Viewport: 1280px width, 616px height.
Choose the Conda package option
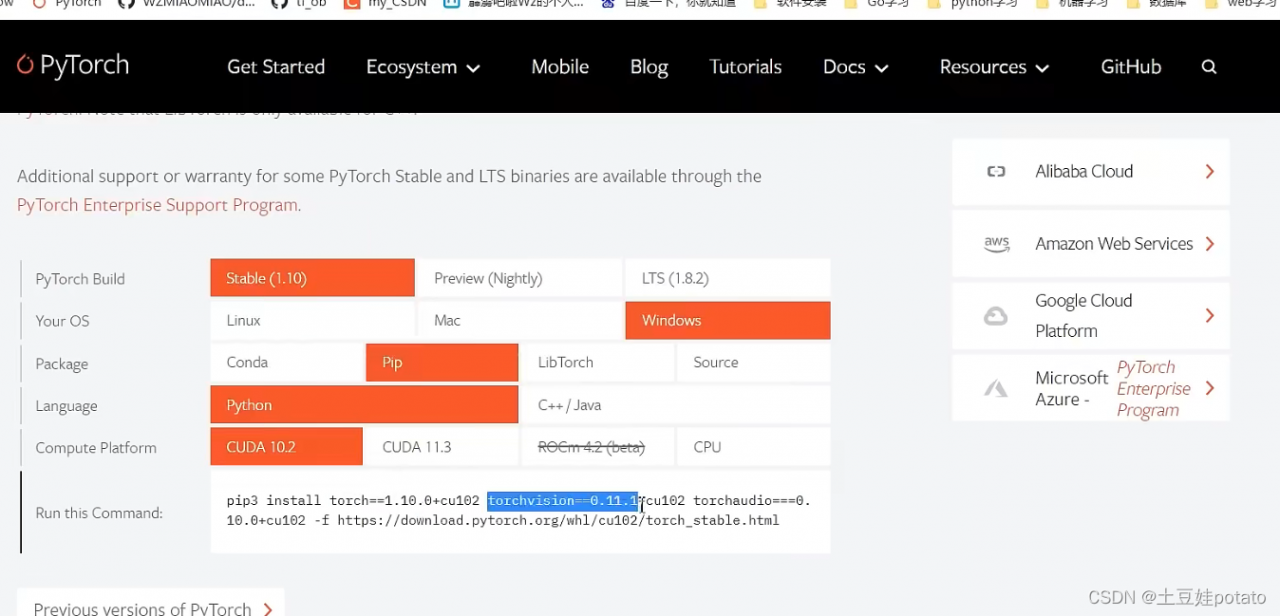(x=287, y=362)
